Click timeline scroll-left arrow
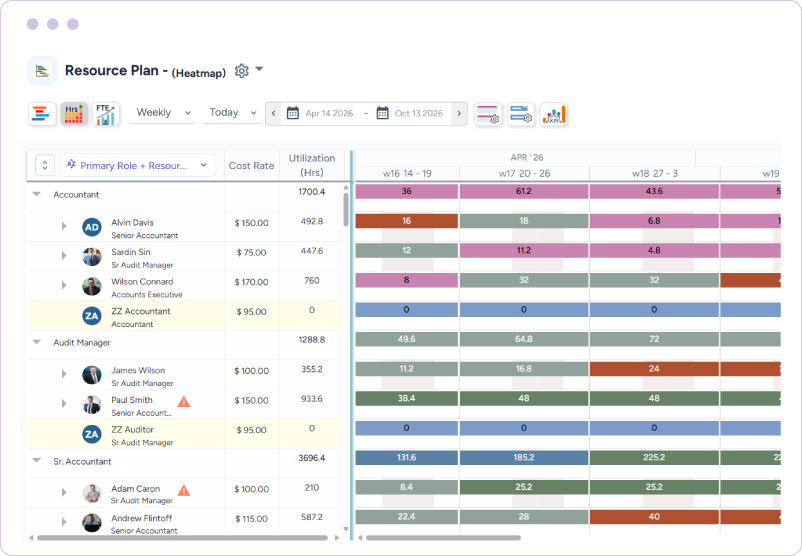Screen dimensions: 802x556 [360, 538]
